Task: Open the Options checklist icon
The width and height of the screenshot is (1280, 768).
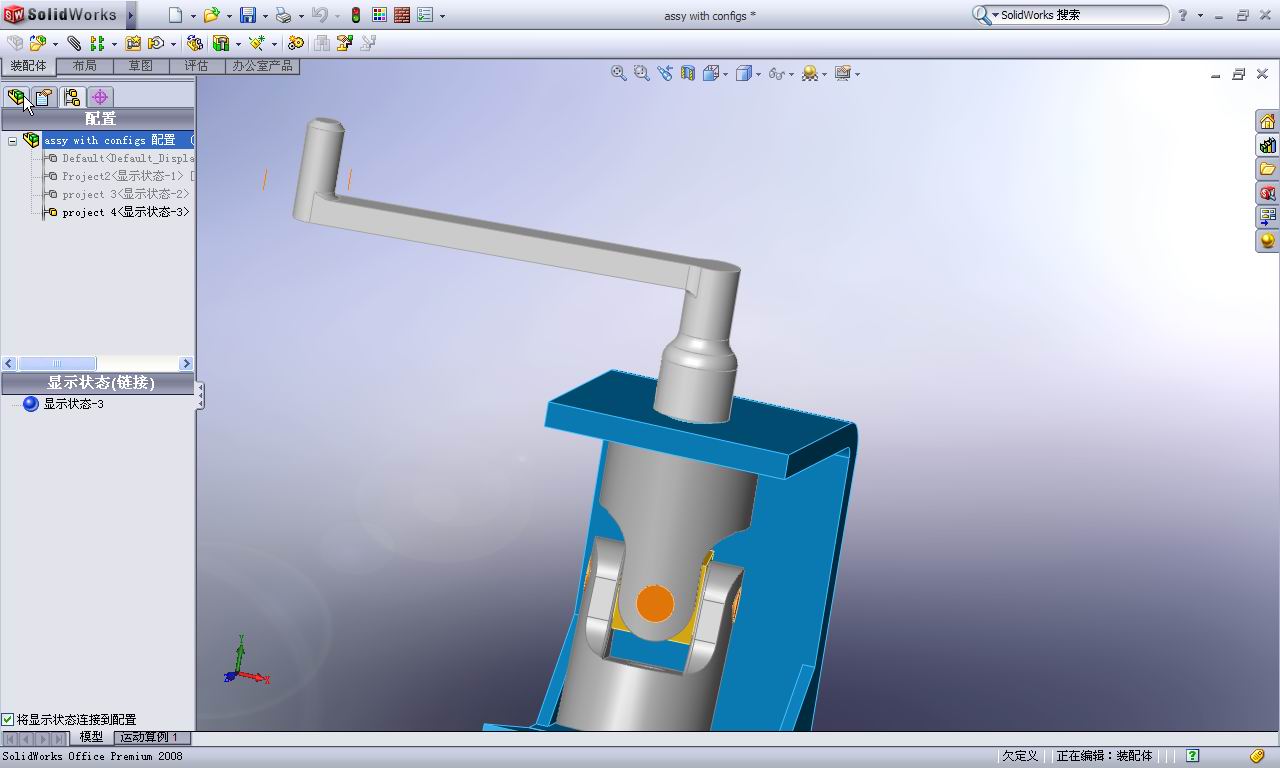Action: (425, 15)
